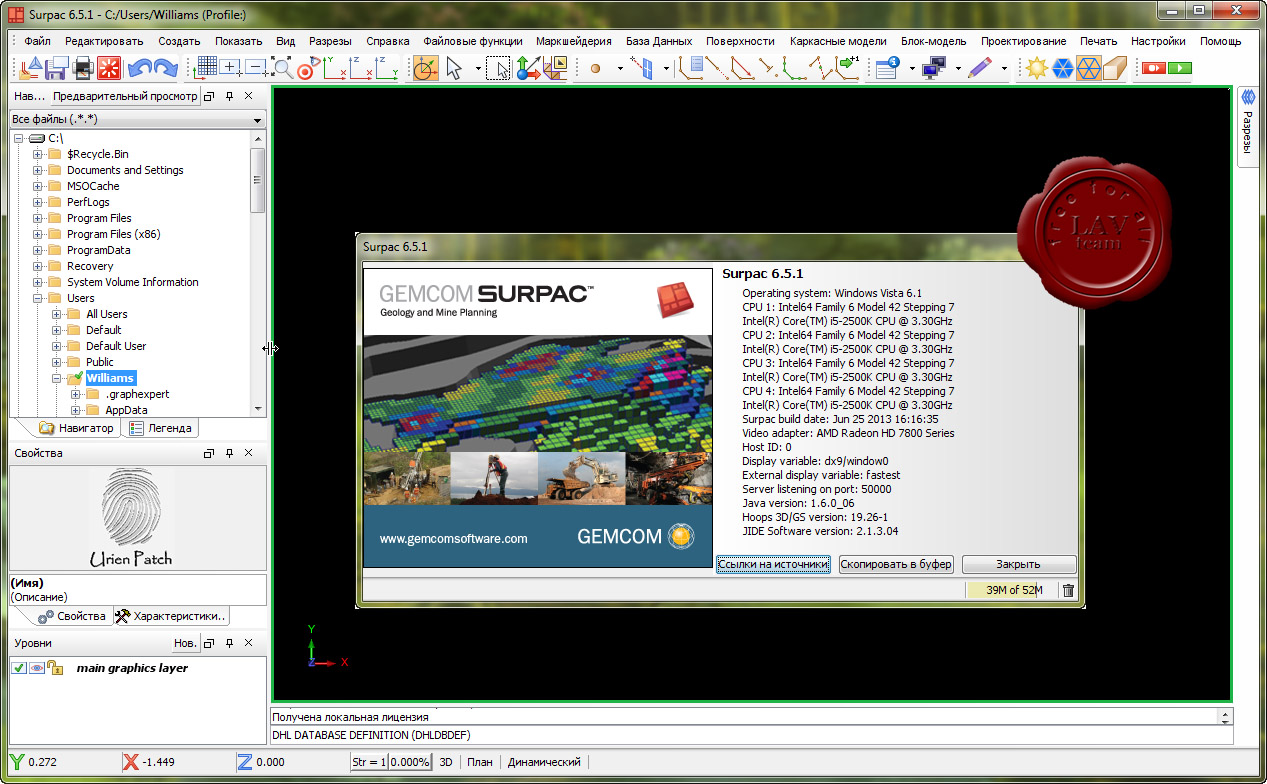Collapse the Williams folder node
The width and height of the screenshot is (1267, 784).
pos(57,378)
